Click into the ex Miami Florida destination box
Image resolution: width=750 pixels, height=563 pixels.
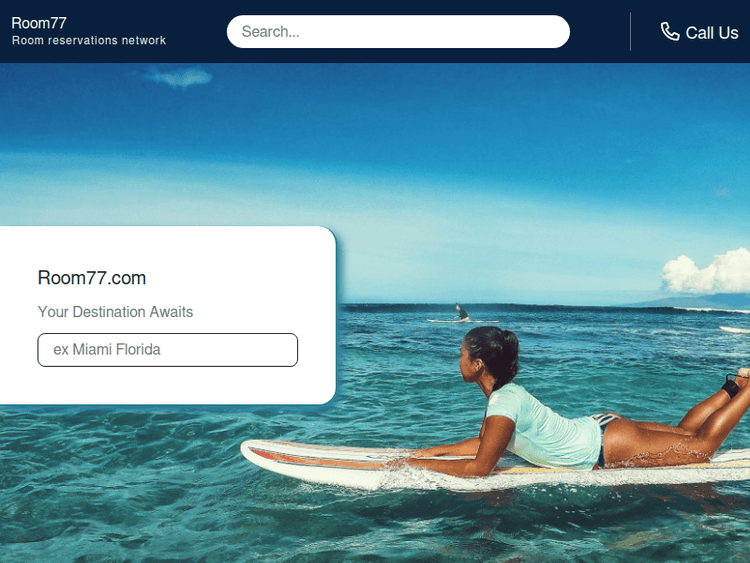(x=167, y=350)
